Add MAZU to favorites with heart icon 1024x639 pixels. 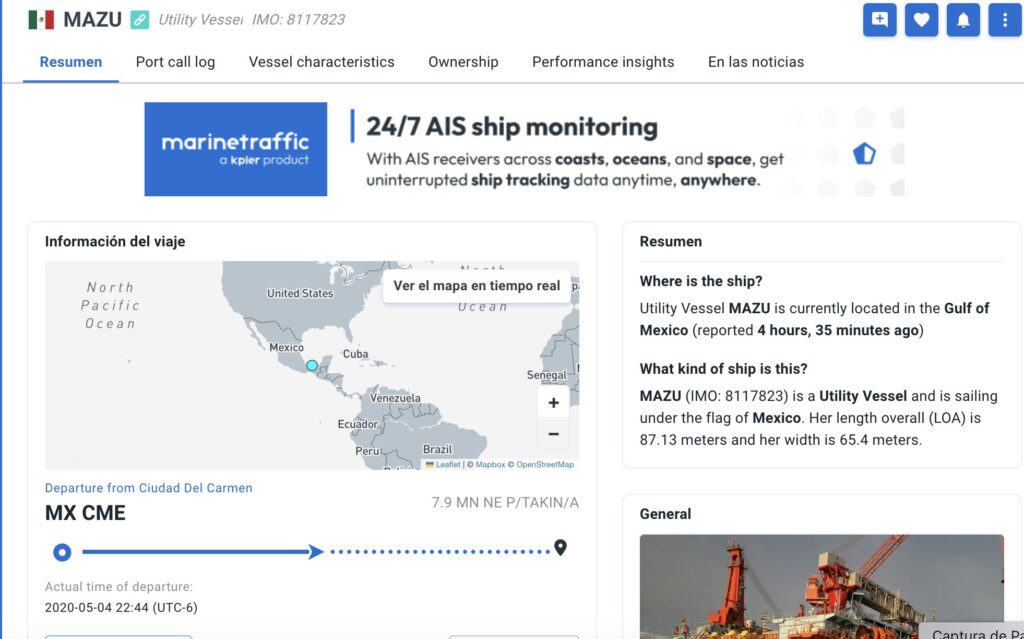921,20
